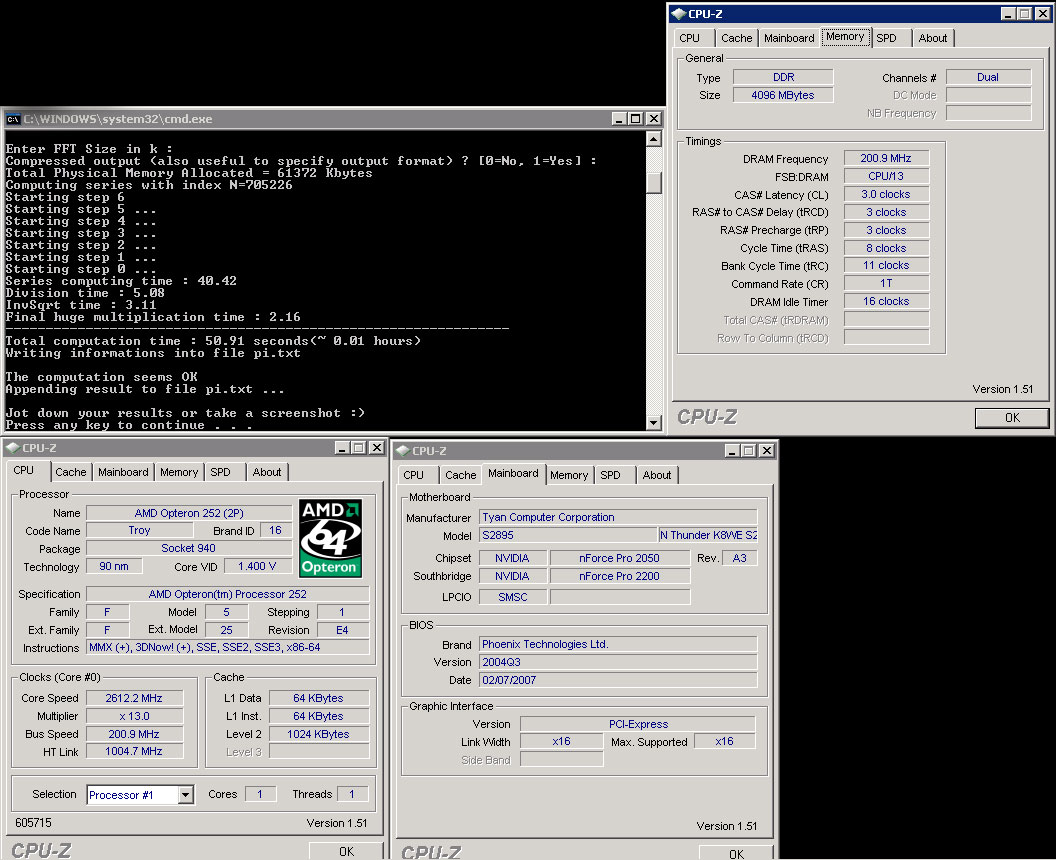This screenshot has height=860, width=1056.
Task: Open Mainboard tab in CPU window
Action: 123,472
